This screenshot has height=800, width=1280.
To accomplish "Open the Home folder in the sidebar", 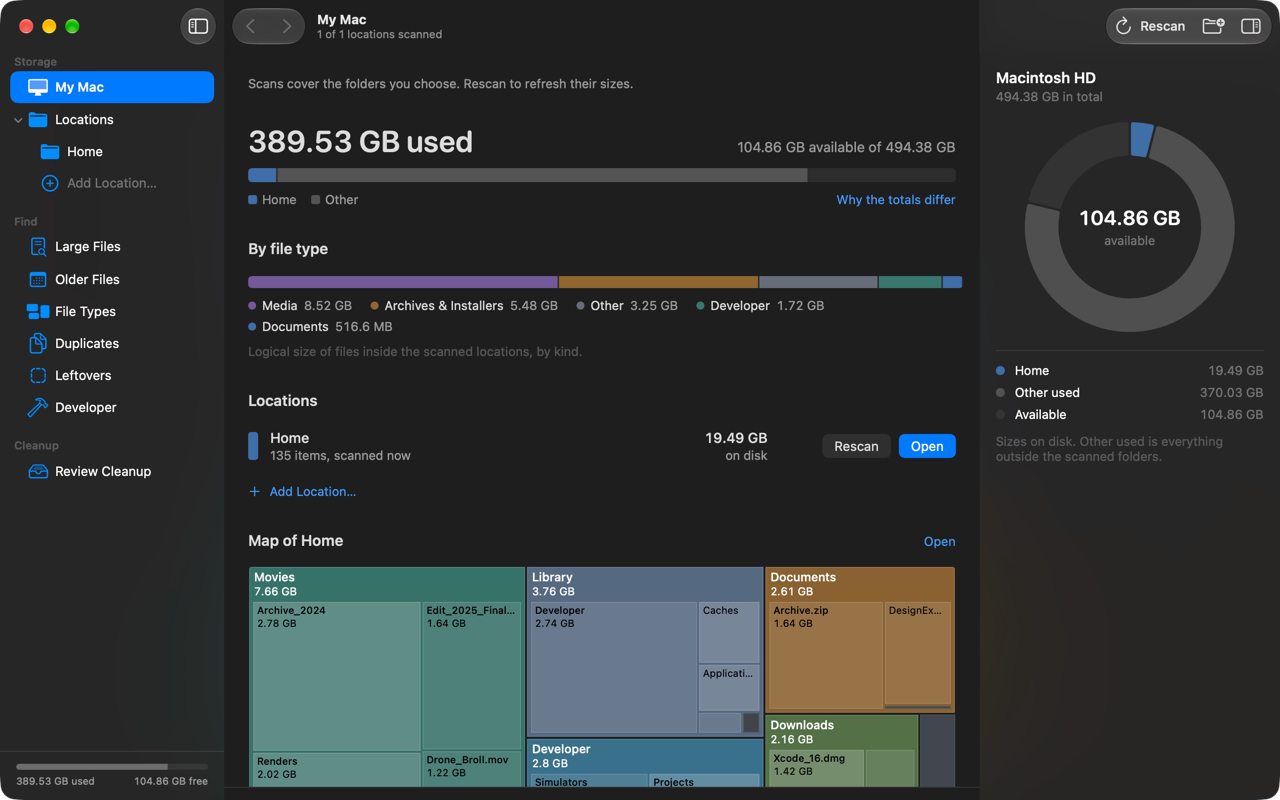I will (x=112, y=151).
